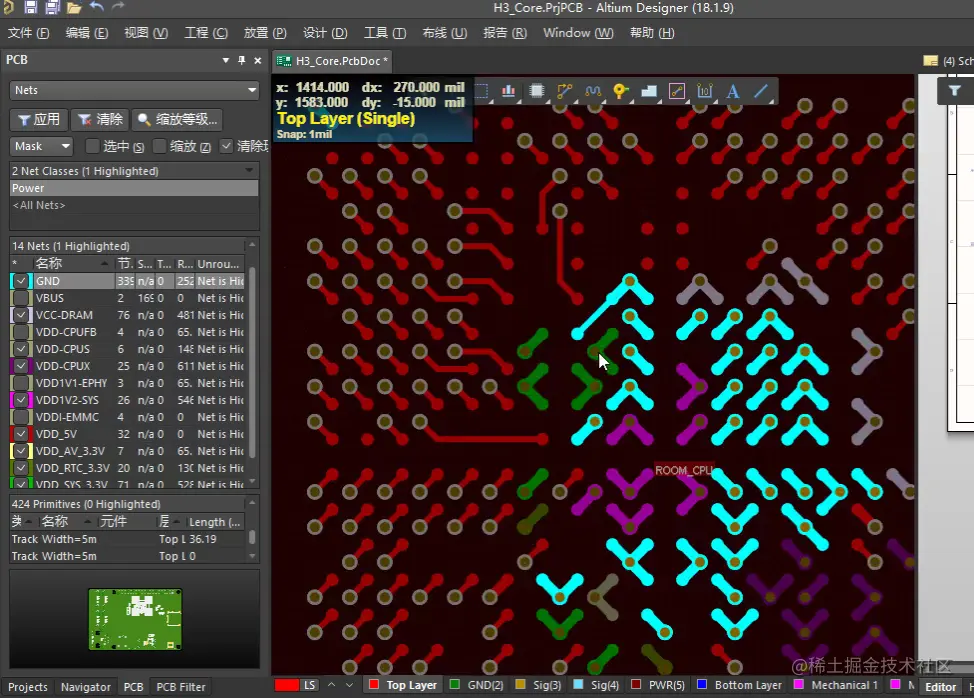Toggle the VDD-CPUX net checkbox
974x698 pixels.
pyautogui.click(x=20, y=366)
